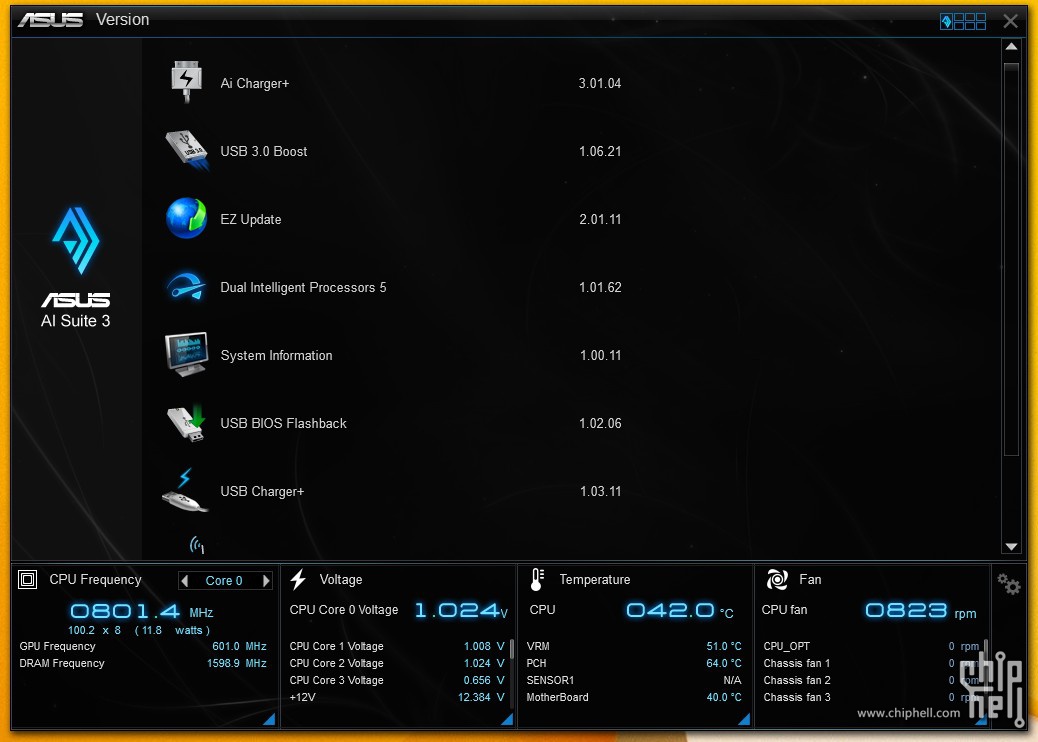Click the CPU Frequency panel title
1038x742 pixels.
pos(95,580)
